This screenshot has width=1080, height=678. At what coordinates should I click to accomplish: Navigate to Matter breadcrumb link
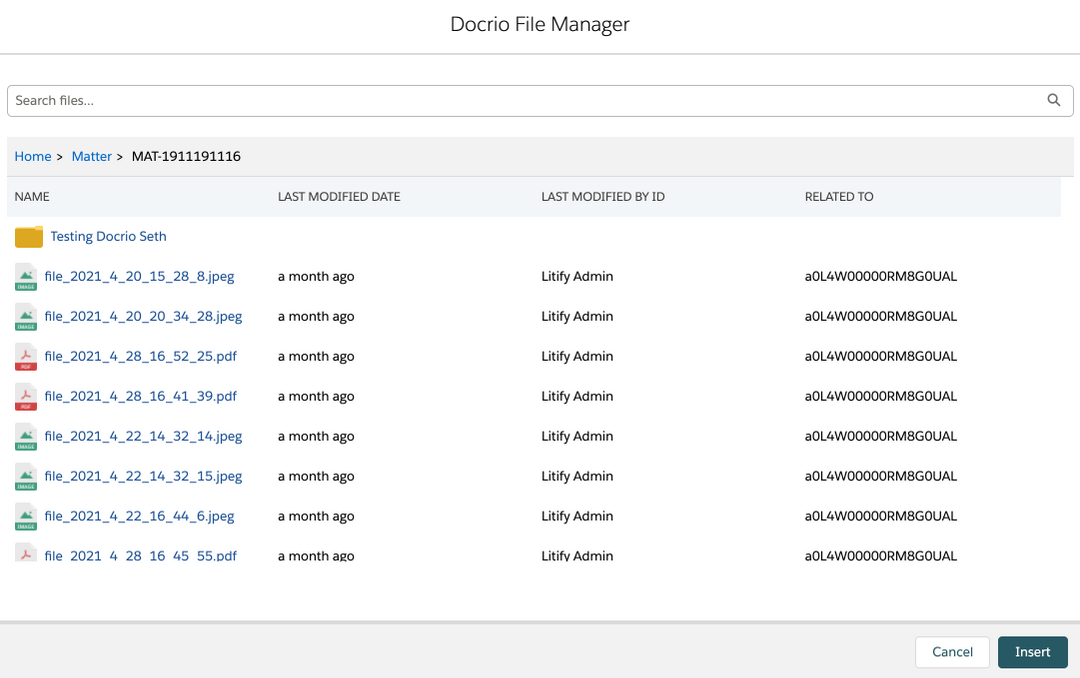click(x=92, y=157)
